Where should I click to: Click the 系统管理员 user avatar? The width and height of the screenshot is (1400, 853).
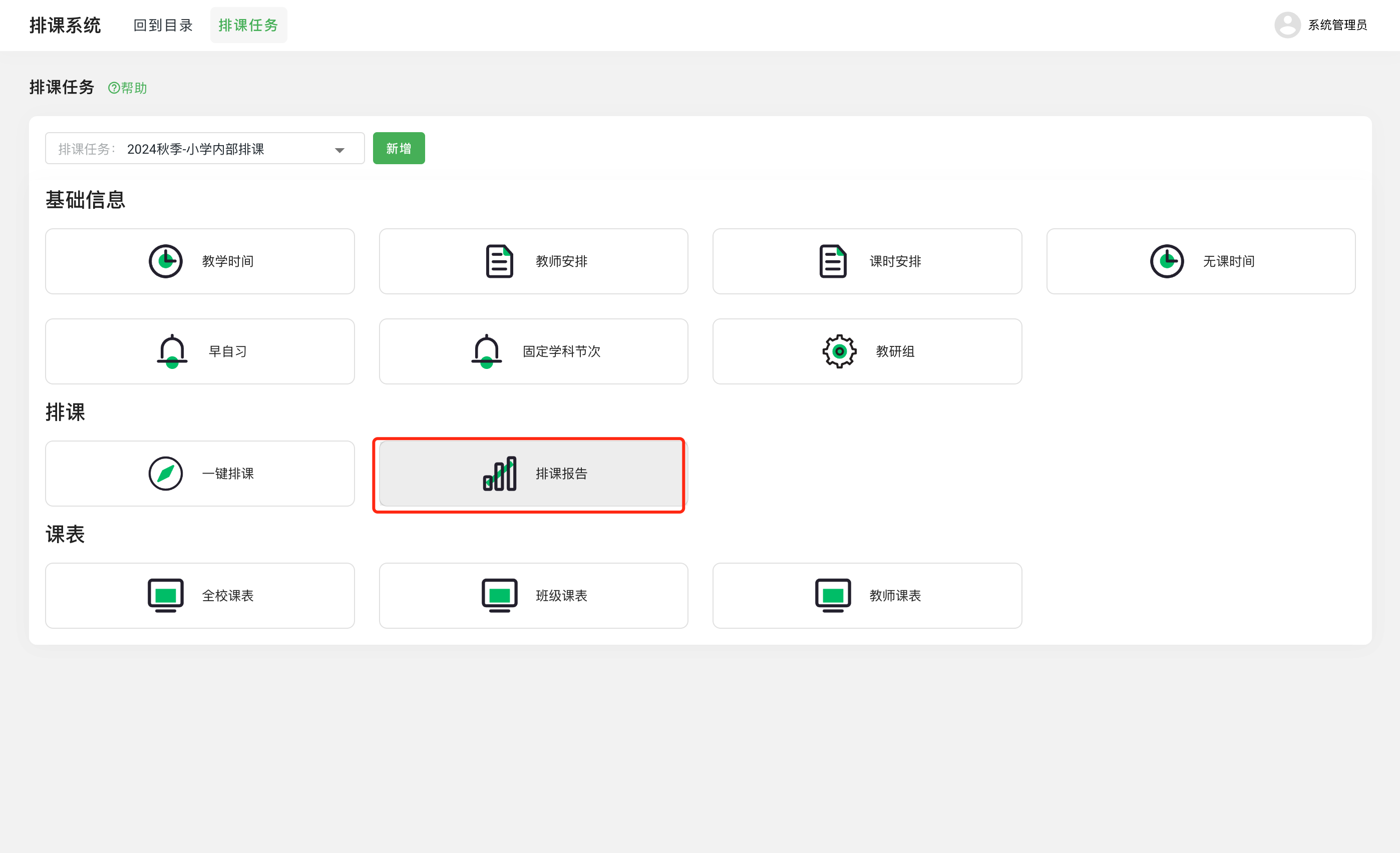[1287, 25]
